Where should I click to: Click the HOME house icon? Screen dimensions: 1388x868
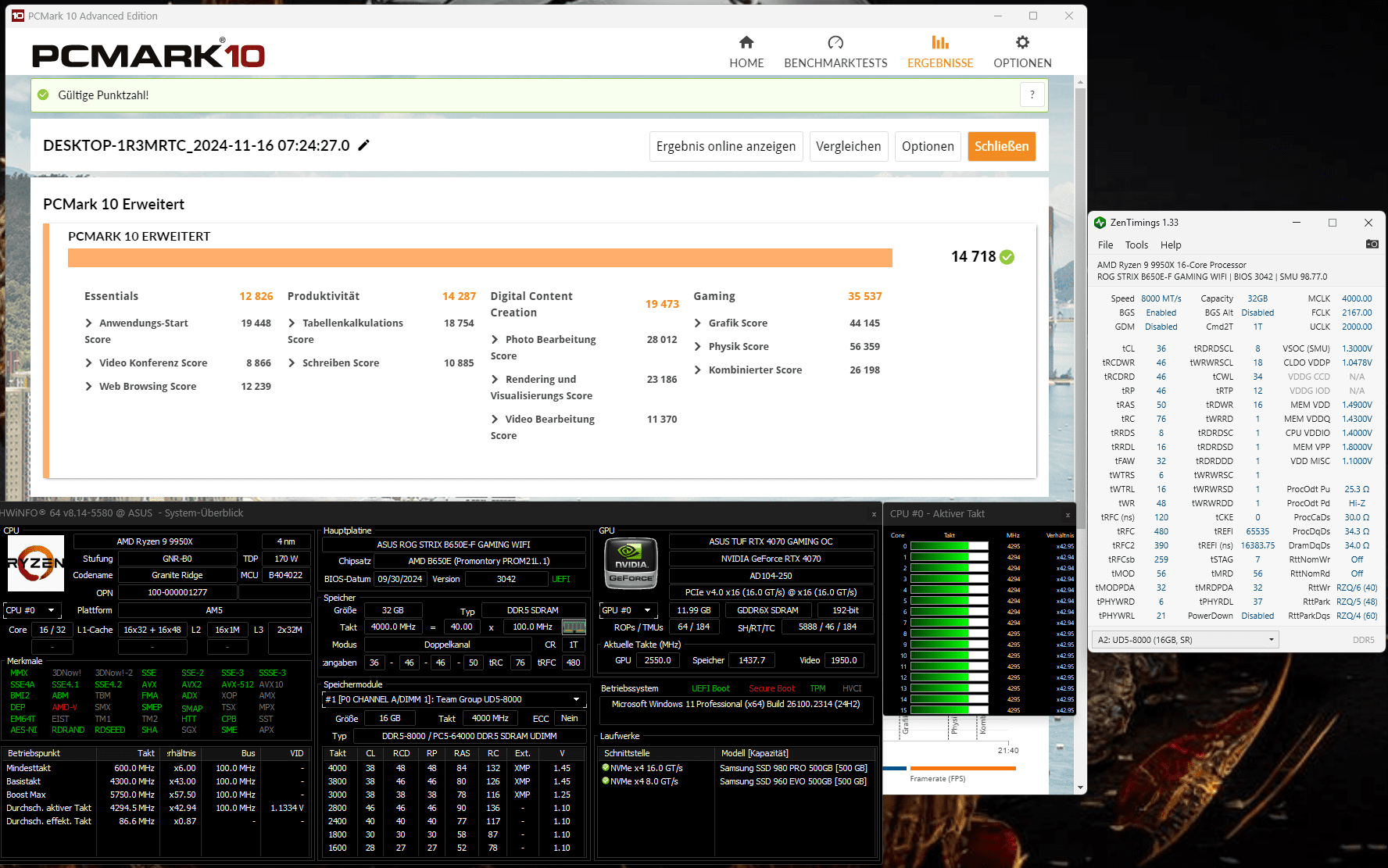pos(746,42)
